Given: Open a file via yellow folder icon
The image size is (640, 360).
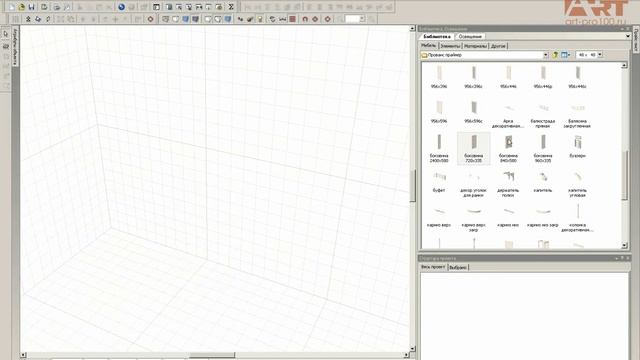Looking at the screenshot, I should [x=21, y=7].
